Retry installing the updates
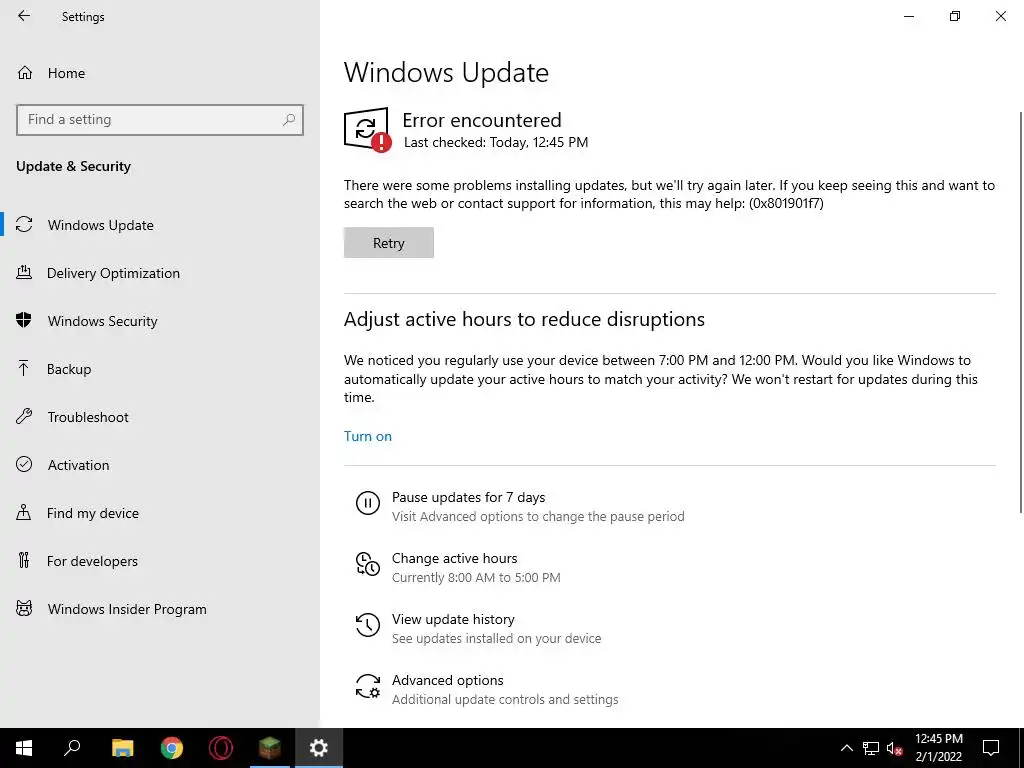This screenshot has width=1024, height=768. point(389,242)
